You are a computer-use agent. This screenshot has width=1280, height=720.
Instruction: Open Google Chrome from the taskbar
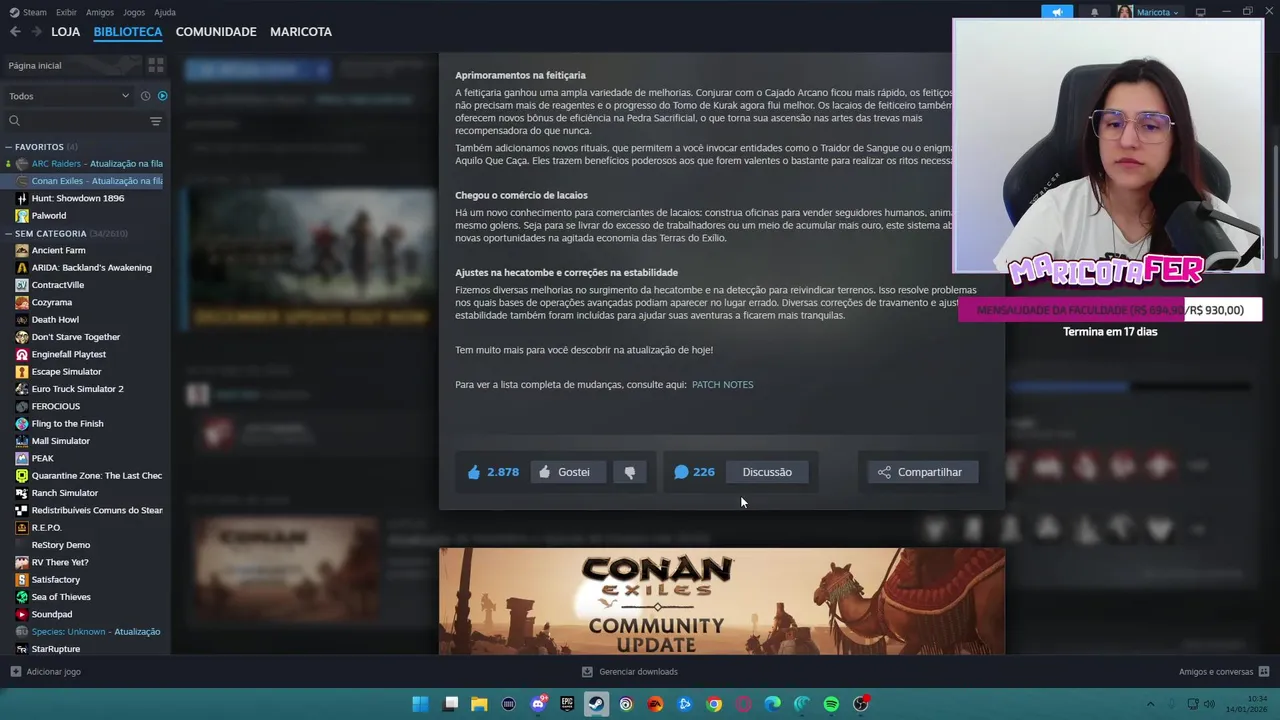pyautogui.click(x=714, y=704)
